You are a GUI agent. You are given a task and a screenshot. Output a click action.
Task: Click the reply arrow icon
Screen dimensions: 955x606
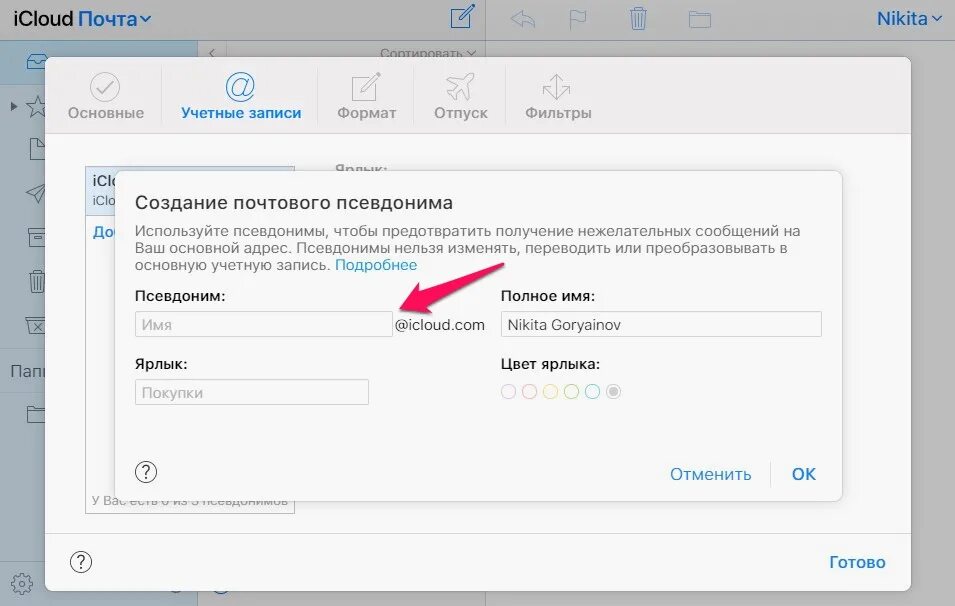pos(523,19)
